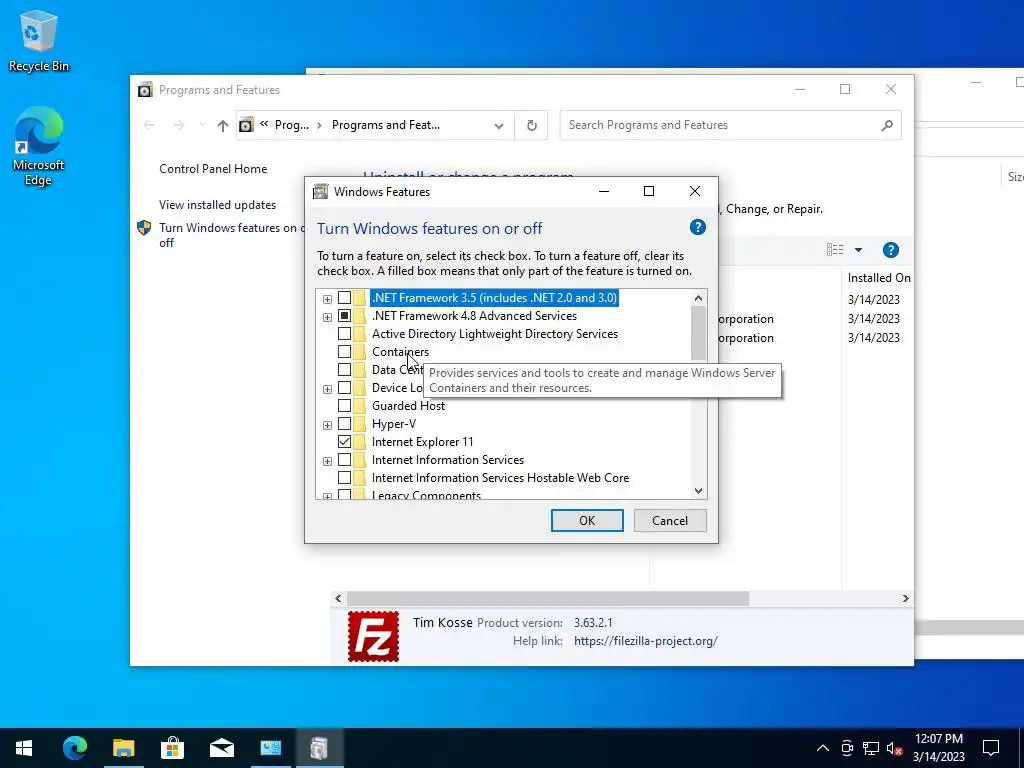Toggle the .NET Framework 4.8 Advanced Services checkbox
1024x768 pixels.
tap(344, 316)
